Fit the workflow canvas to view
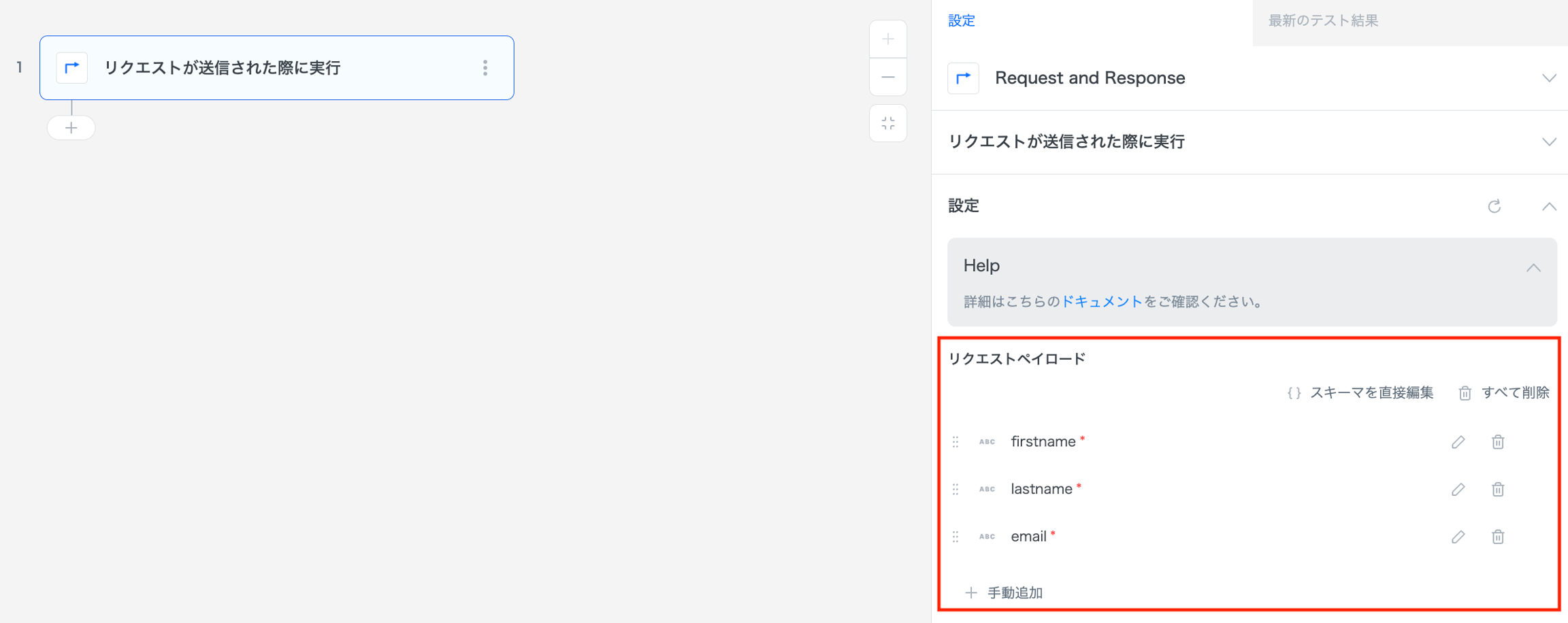Screen dimensions: 1568x623 (887, 124)
